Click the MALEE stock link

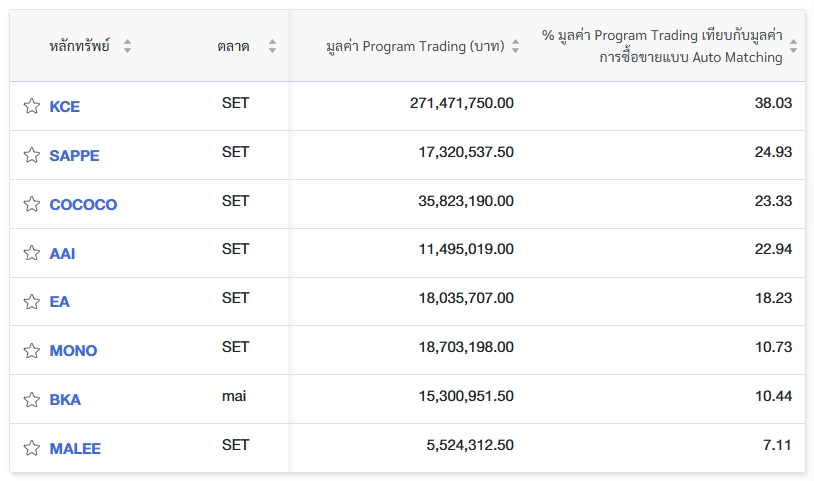pyautogui.click(x=75, y=448)
